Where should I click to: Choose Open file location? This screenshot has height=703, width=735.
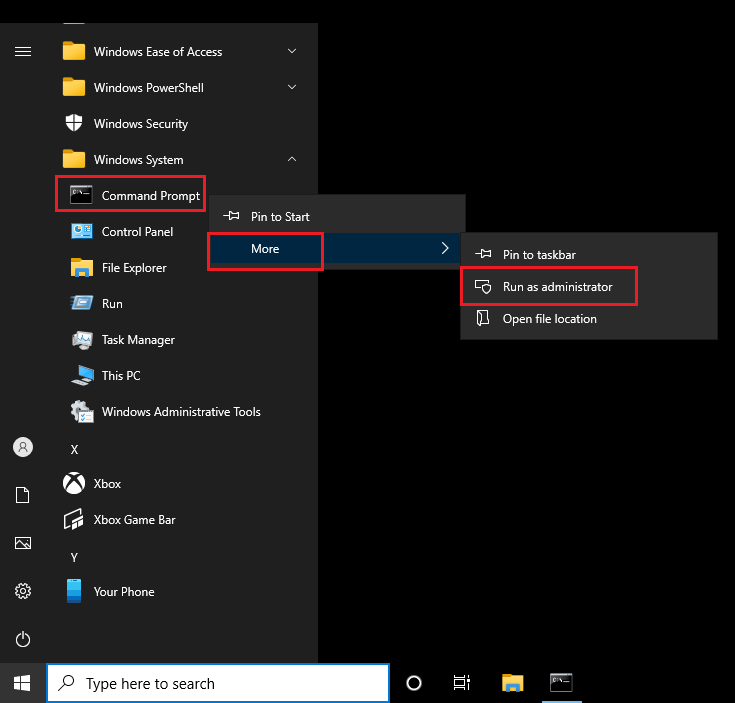pos(589,319)
